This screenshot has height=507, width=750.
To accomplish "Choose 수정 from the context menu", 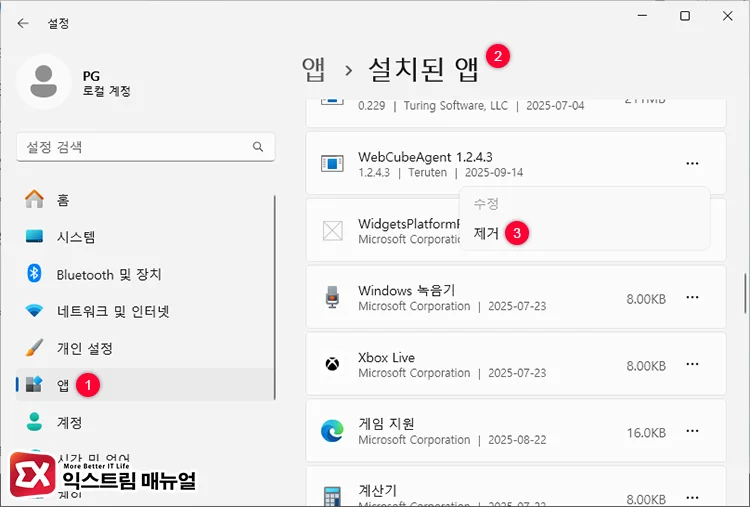I will (486, 204).
